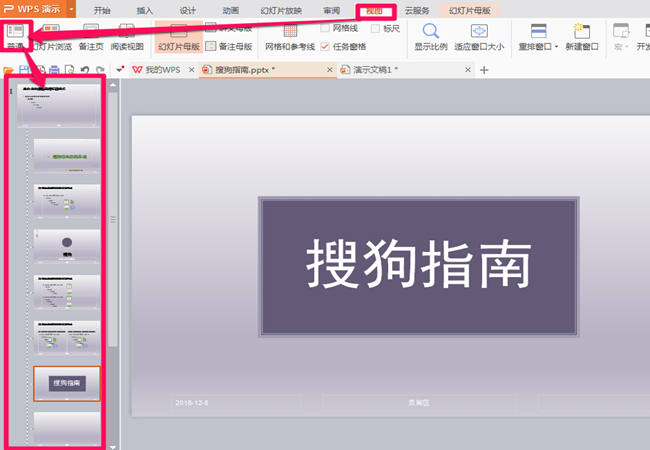Uncheck the Task Pane (任务窗格) checkbox

(325, 46)
